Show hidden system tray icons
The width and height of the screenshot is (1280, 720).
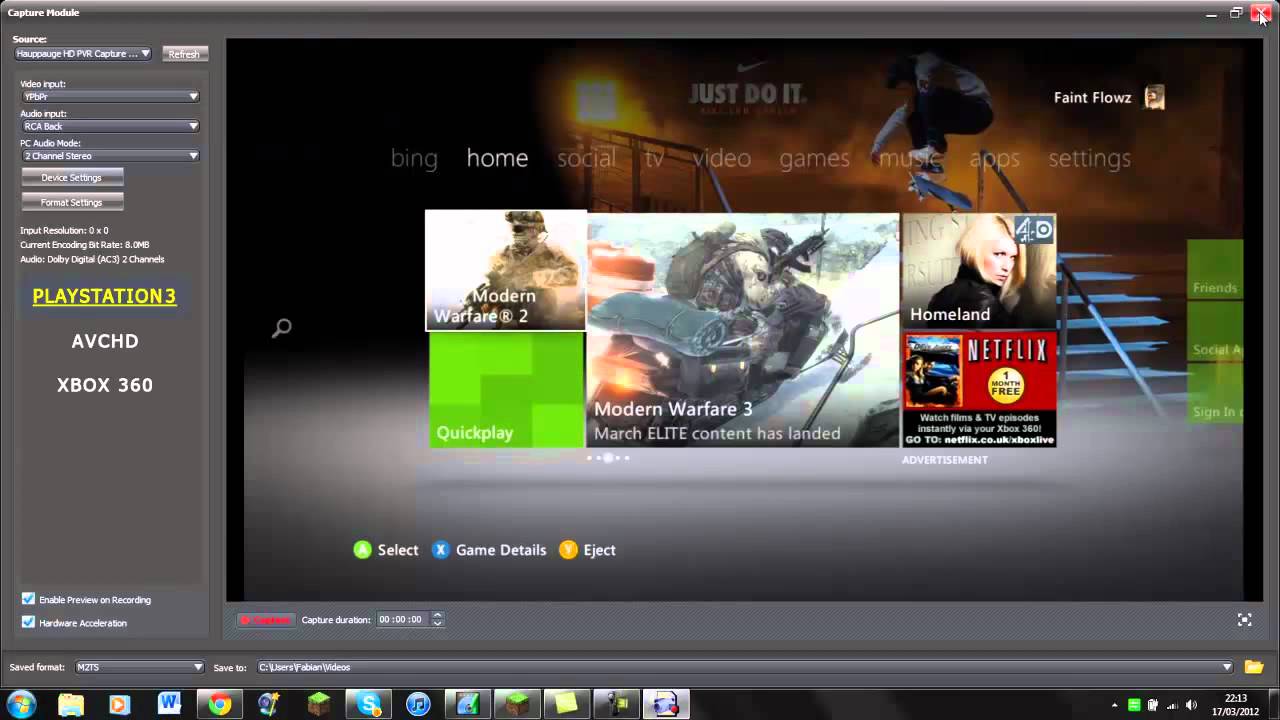pos(1114,705)
